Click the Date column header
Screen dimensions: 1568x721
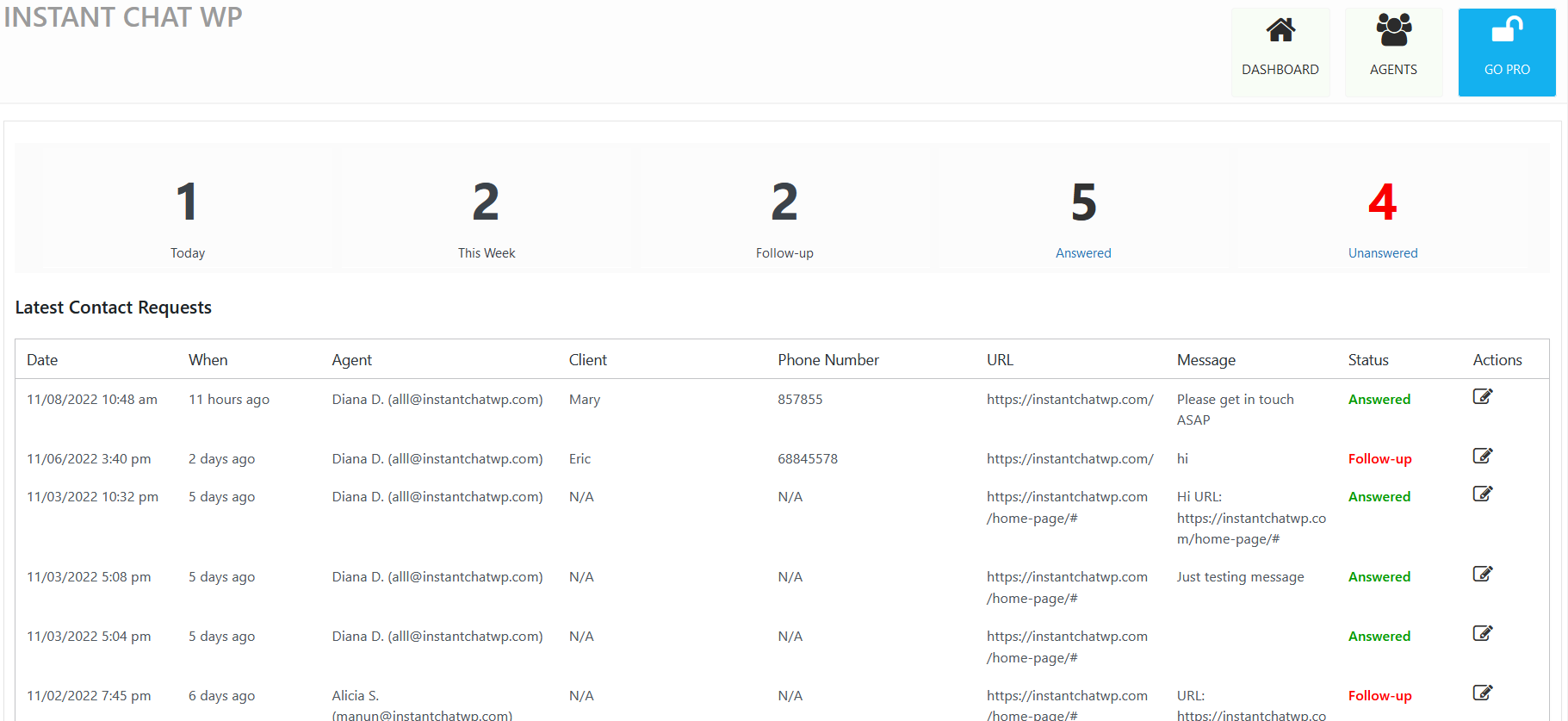42,360
